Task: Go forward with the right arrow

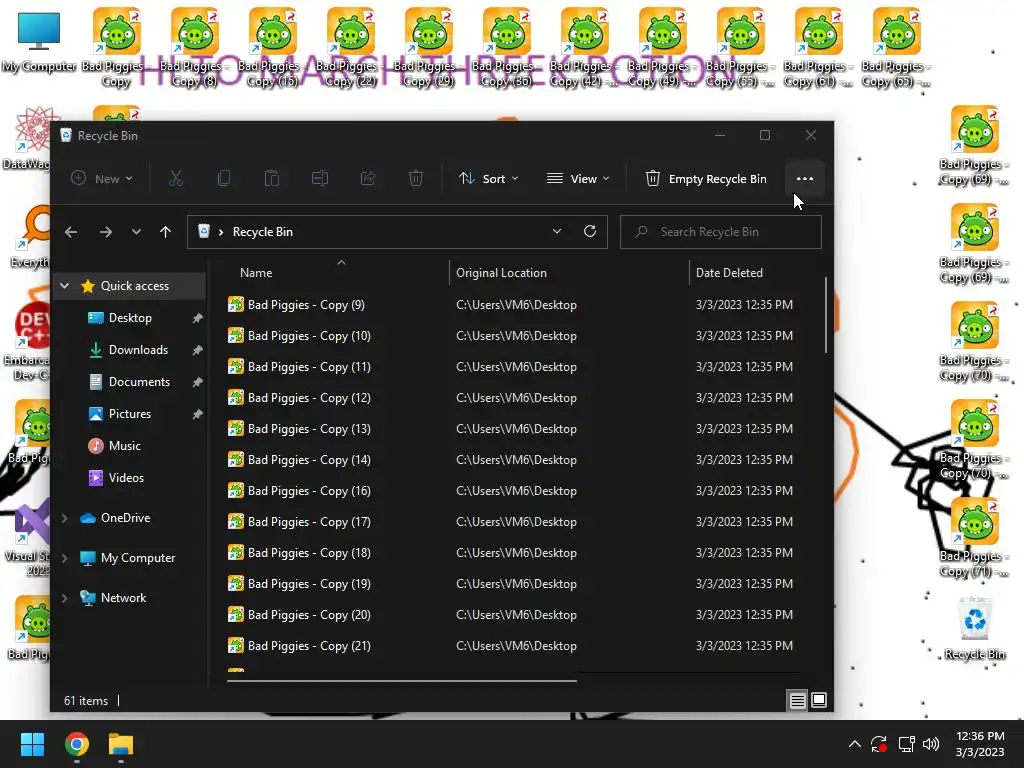Action: tap(106, 232)
